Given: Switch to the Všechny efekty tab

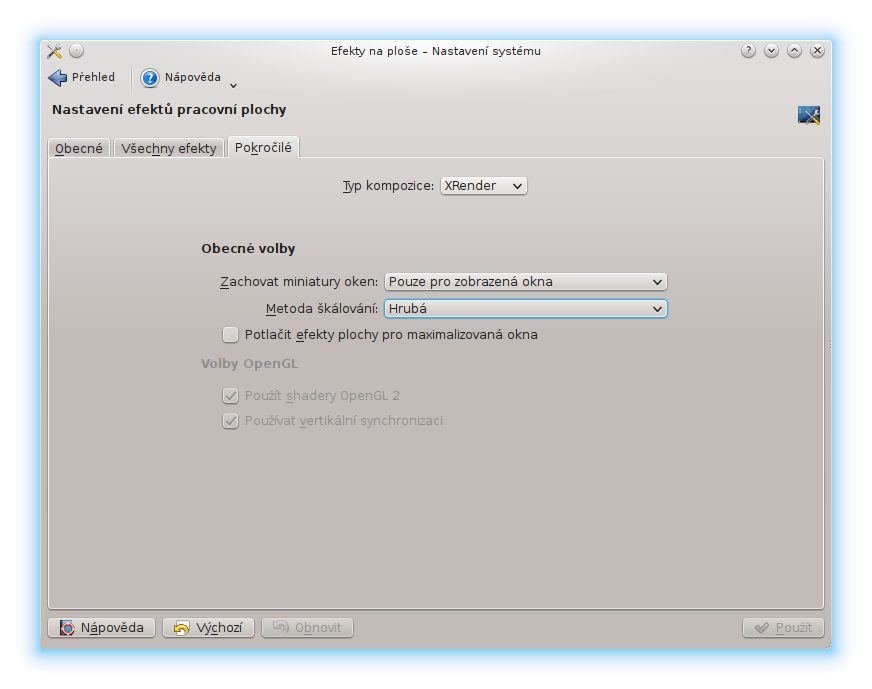Looking at the screenshot, I should click(169, 148).
